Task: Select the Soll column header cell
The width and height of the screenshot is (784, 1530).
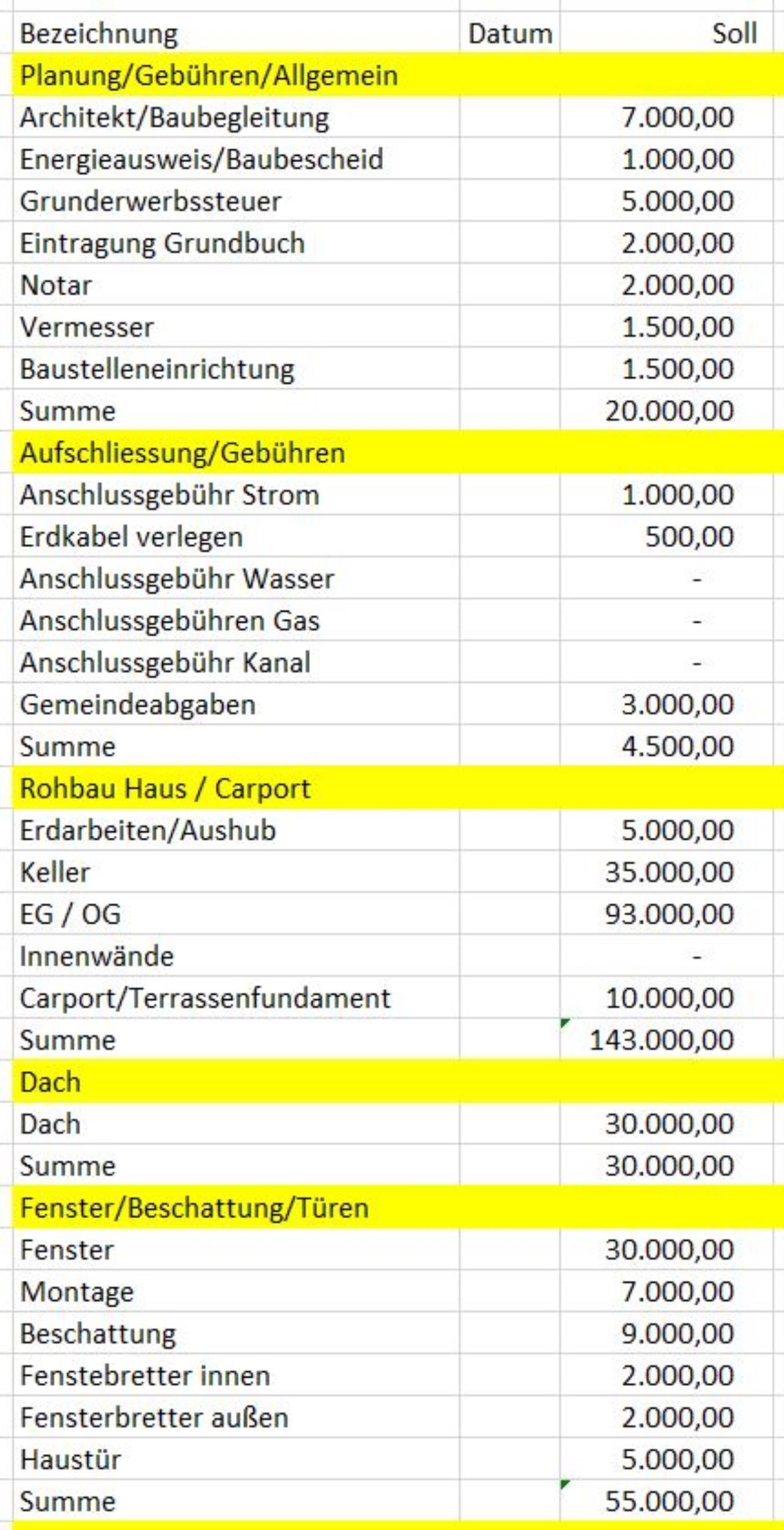Action: (x=666, y=33)
